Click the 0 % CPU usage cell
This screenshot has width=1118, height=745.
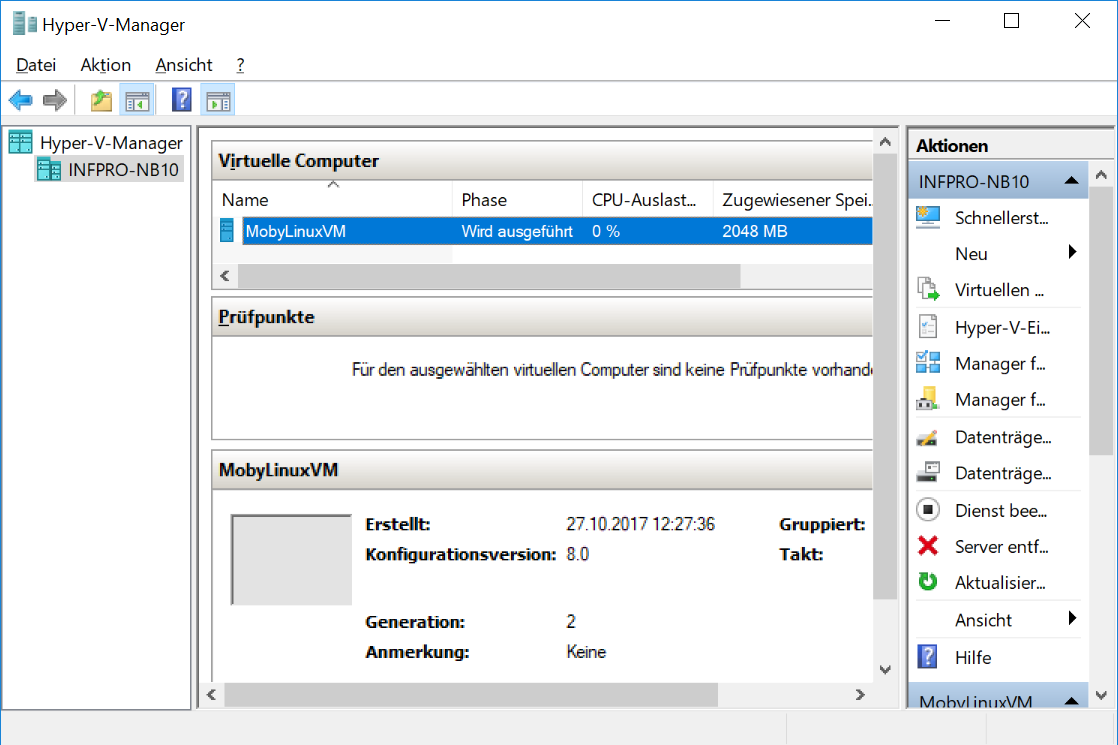[x=605, y=231]
